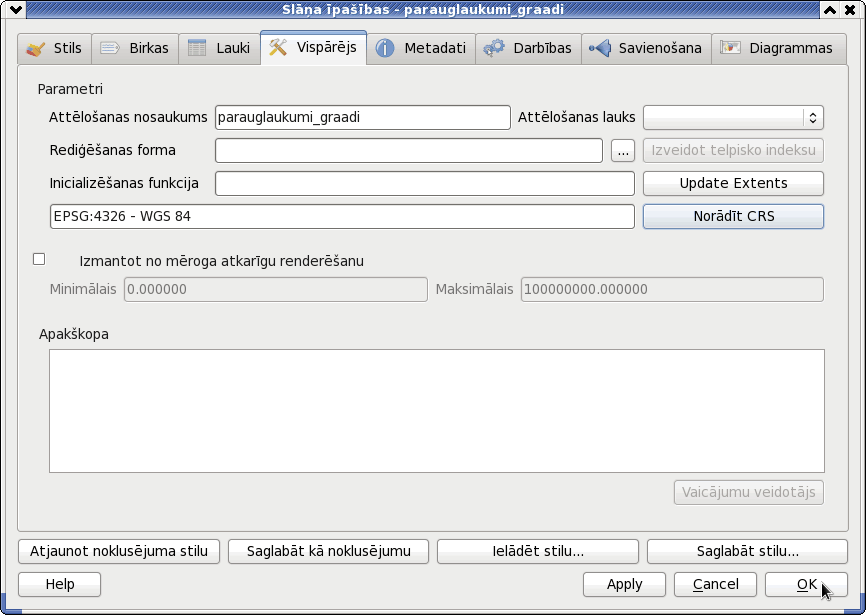Click the Ielādēt stilu... button
Image resolution: width=866 pixels, height=615 pixels.
(x=538, y=551)
